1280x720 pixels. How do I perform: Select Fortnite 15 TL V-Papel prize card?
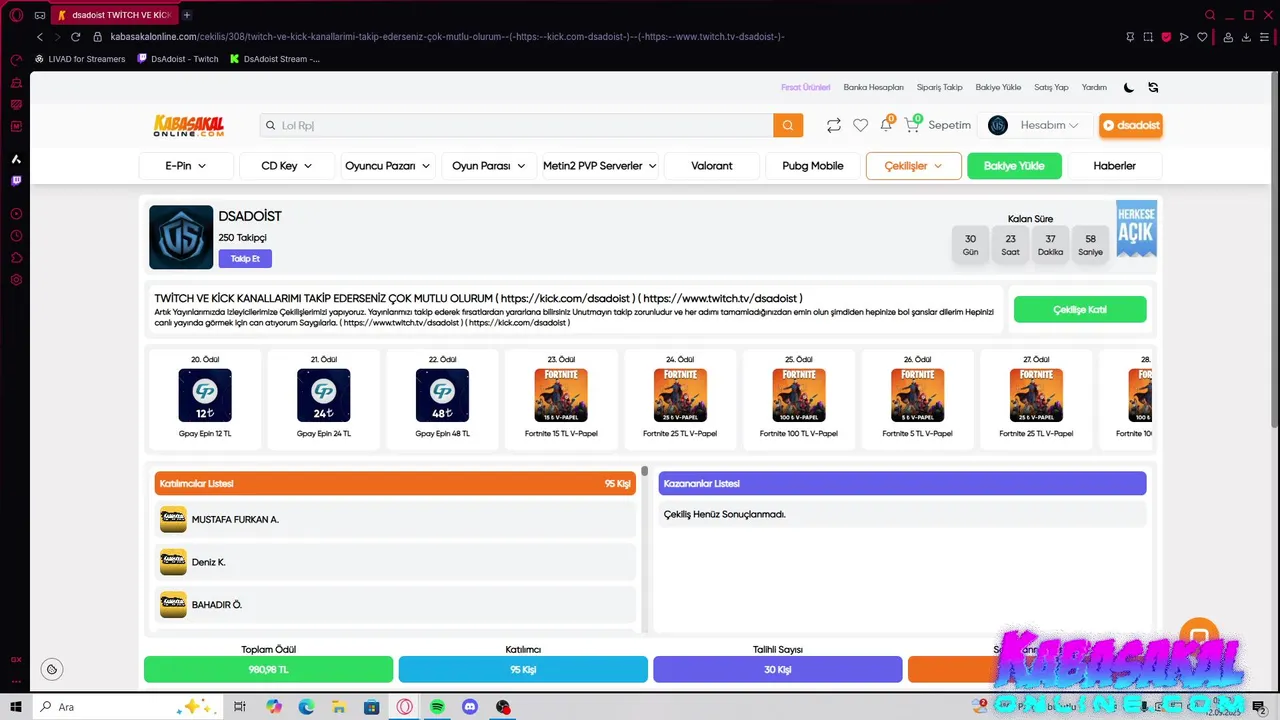coord(561,399)
